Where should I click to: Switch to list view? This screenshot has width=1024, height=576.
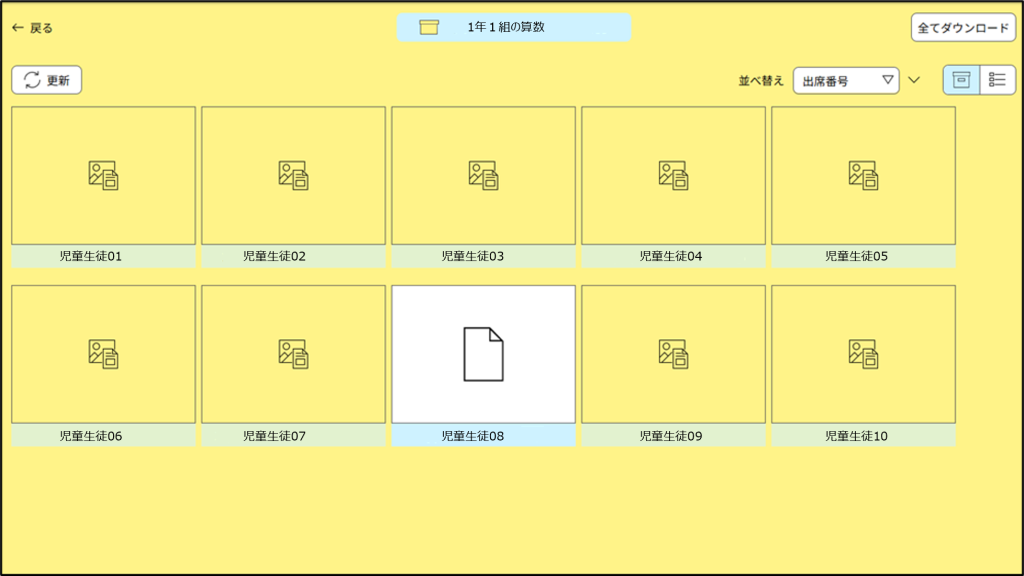tap(997, 80)
